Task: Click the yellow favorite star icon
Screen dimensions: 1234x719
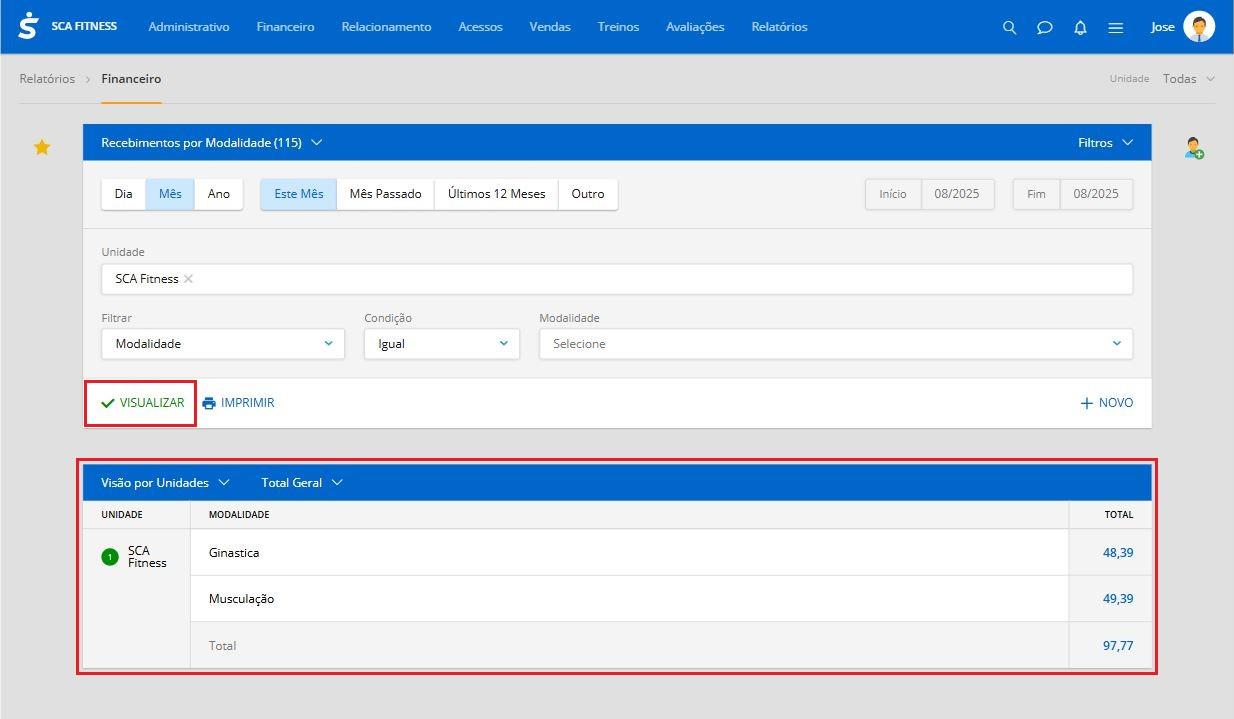Action: (42, 147)
